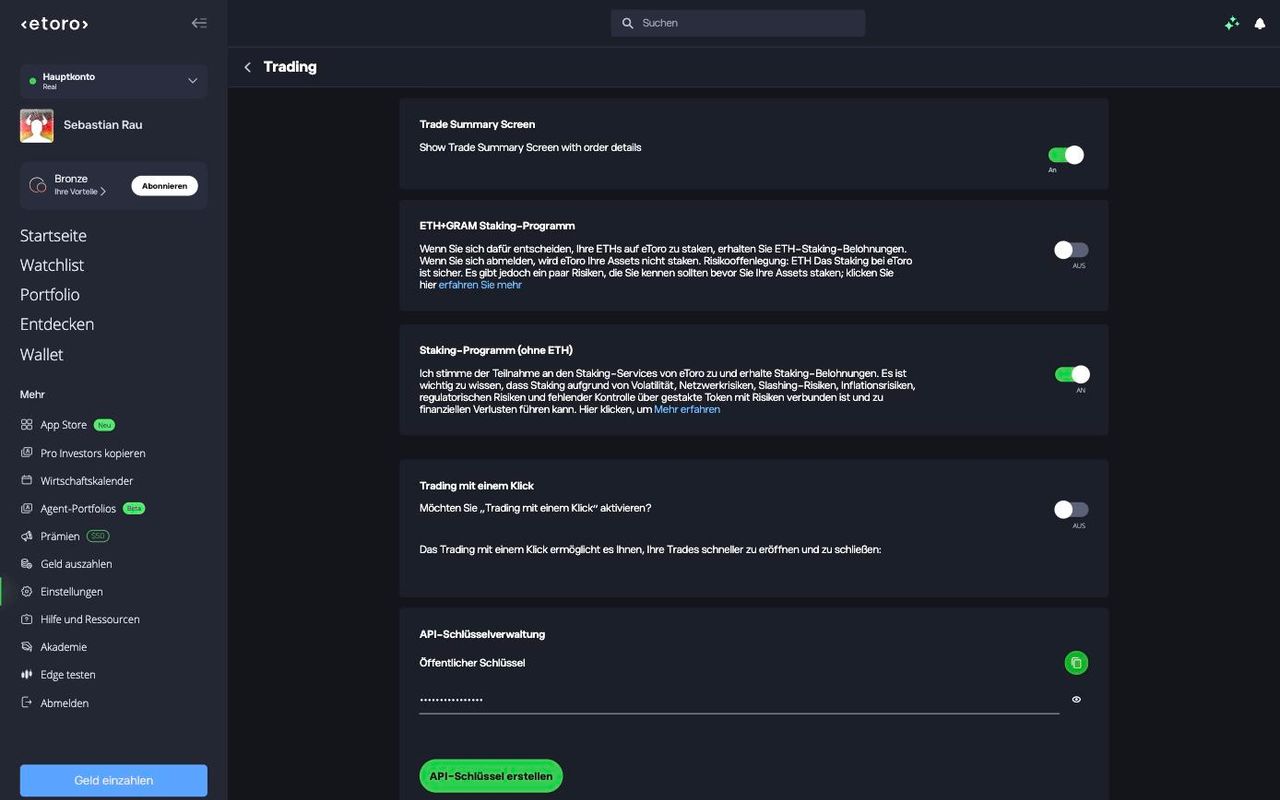The width and height of the screenshot is (1280, 800).
Task: Click the Sebastian Rau username
Action: coord(101,126)
